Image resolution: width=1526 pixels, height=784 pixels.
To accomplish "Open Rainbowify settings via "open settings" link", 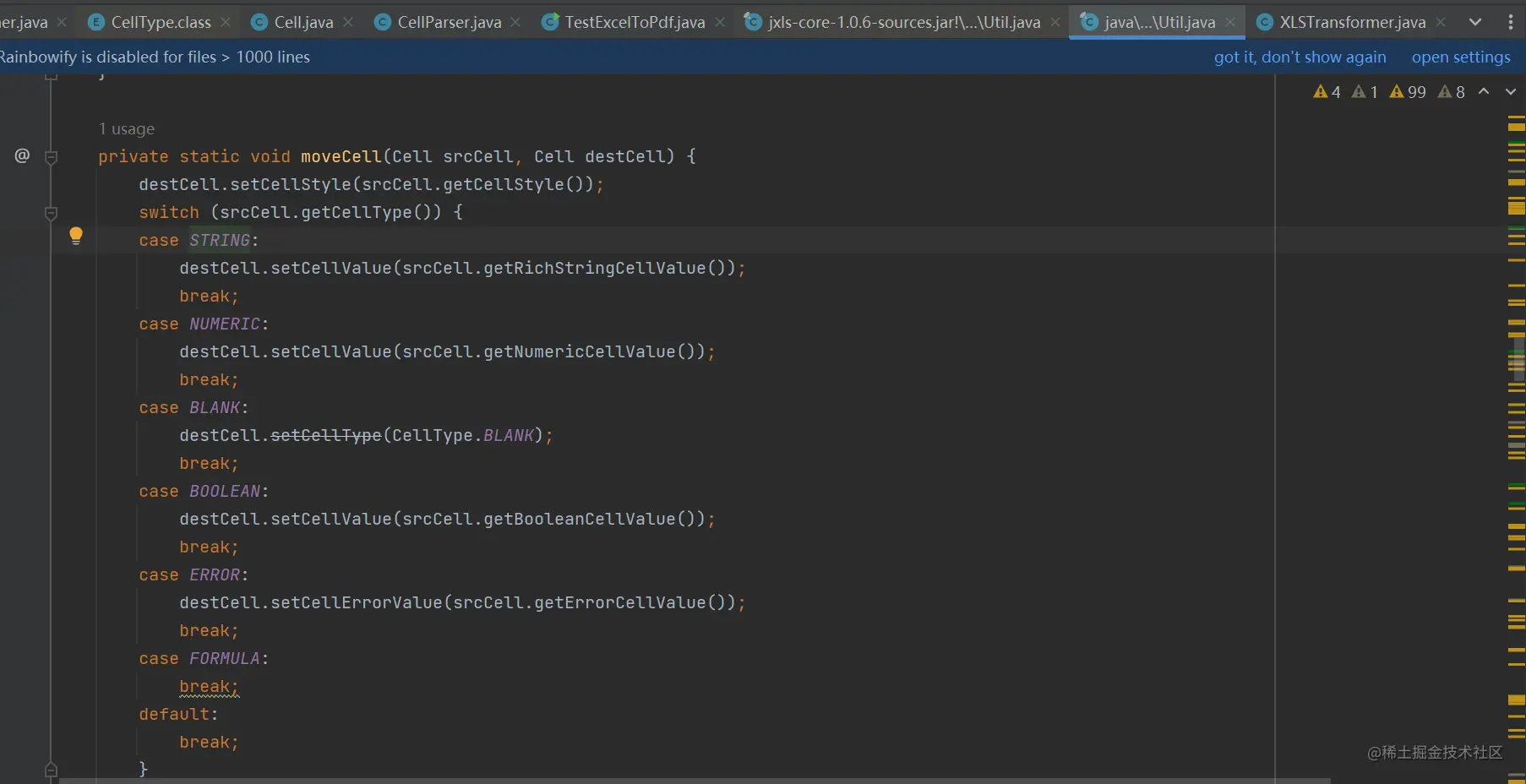I will tap(1460, 57).
